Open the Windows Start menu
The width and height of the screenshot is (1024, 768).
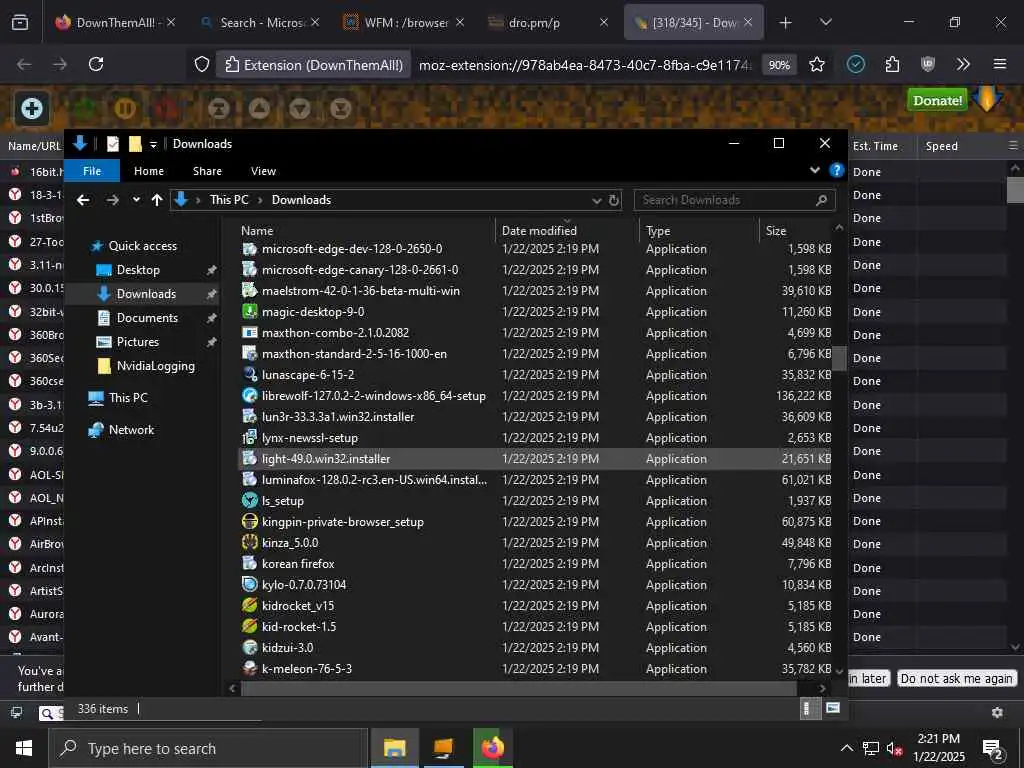point(24,748)
